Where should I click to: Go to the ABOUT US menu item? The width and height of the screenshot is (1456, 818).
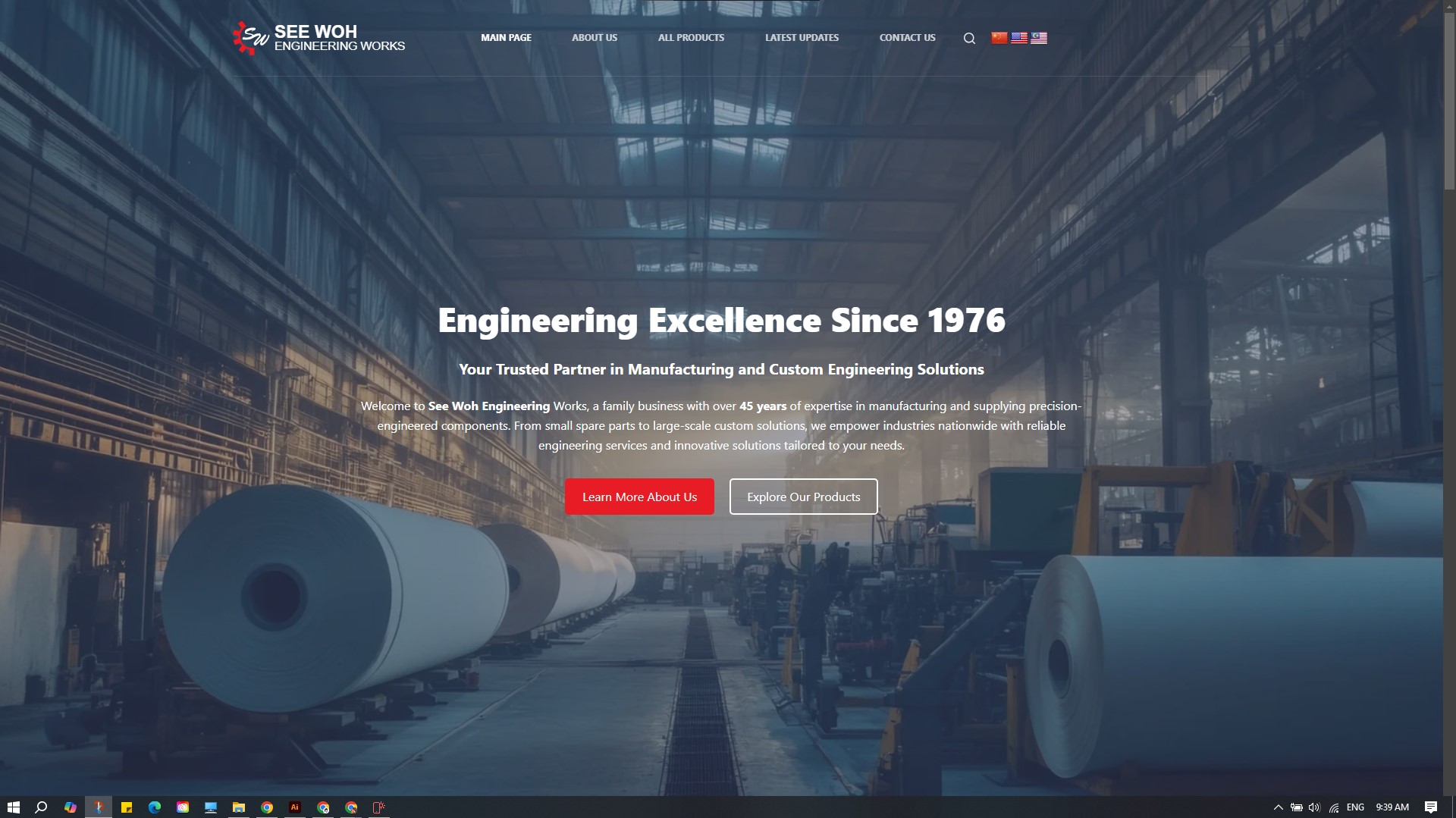(x=595, y=38)
